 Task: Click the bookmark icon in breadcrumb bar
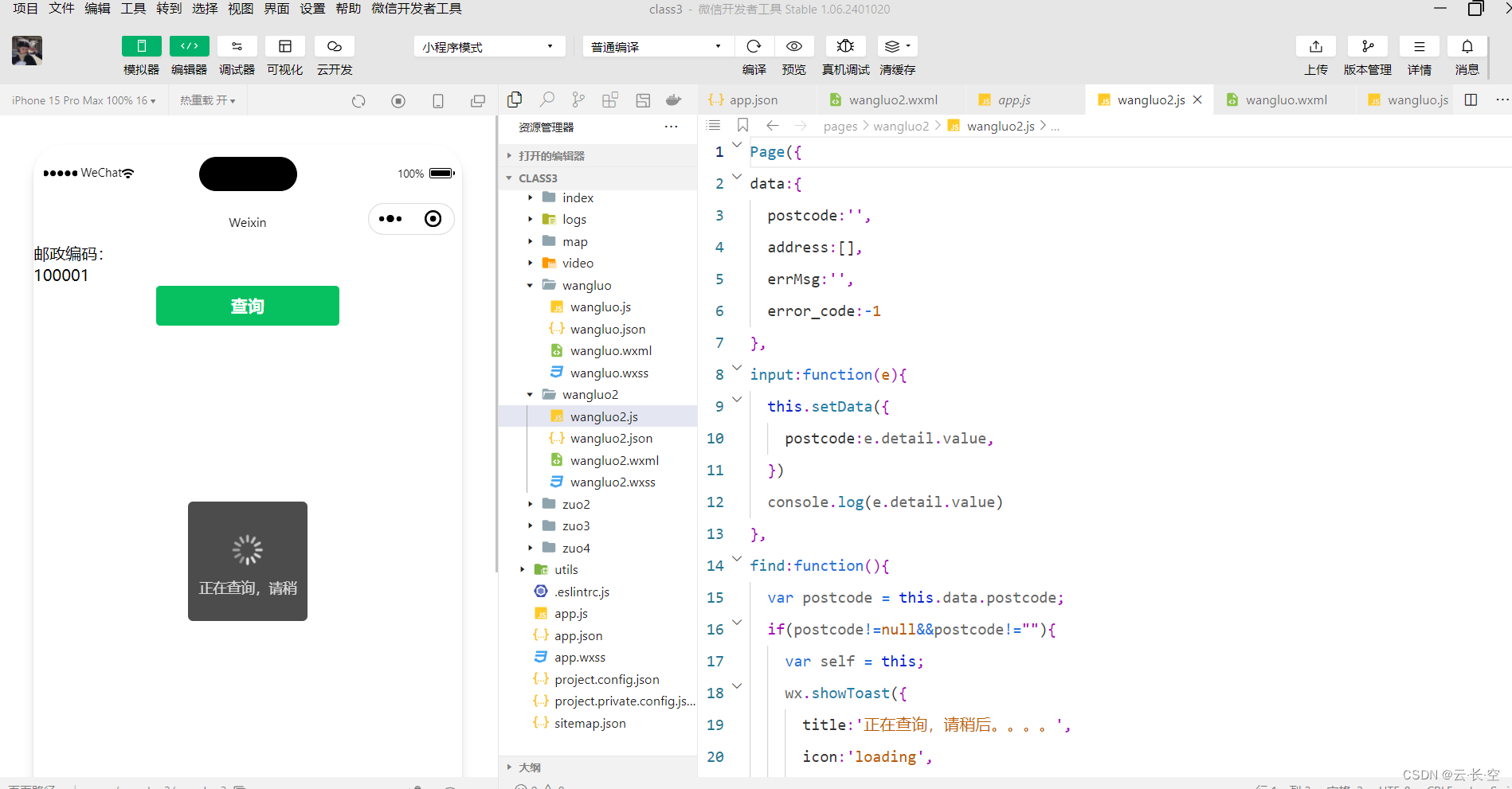tap(742, 125)
